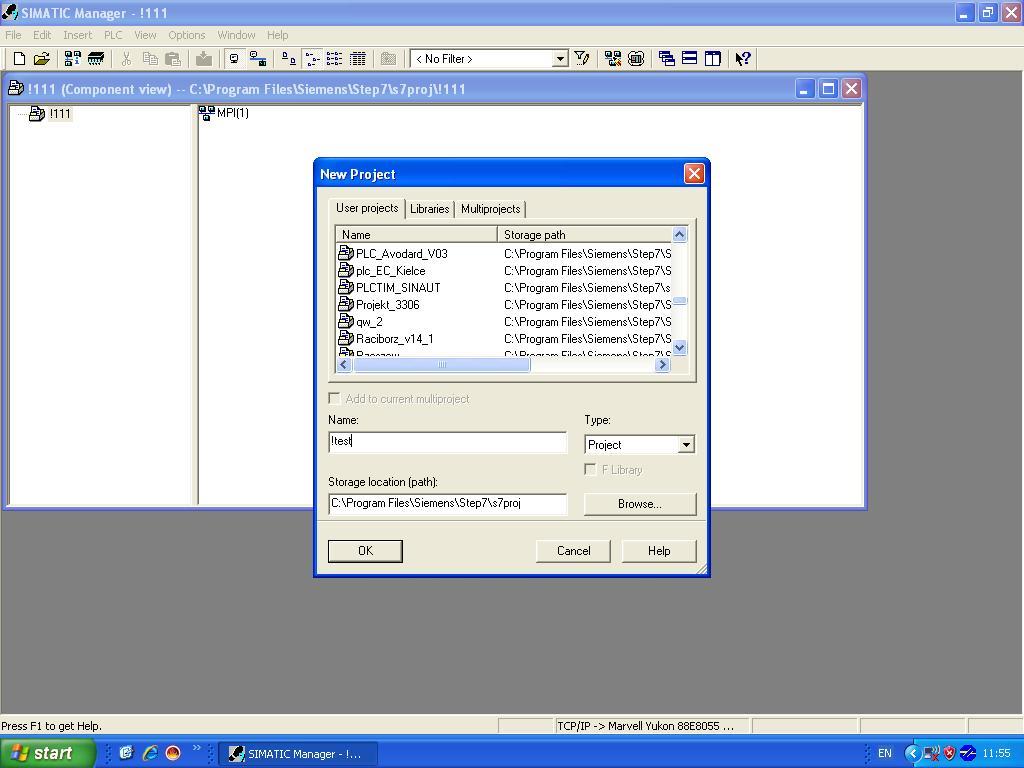Select the Details view toolbar icon
Viewport: 1024px width, 768px height.
(x=357, y=59)
